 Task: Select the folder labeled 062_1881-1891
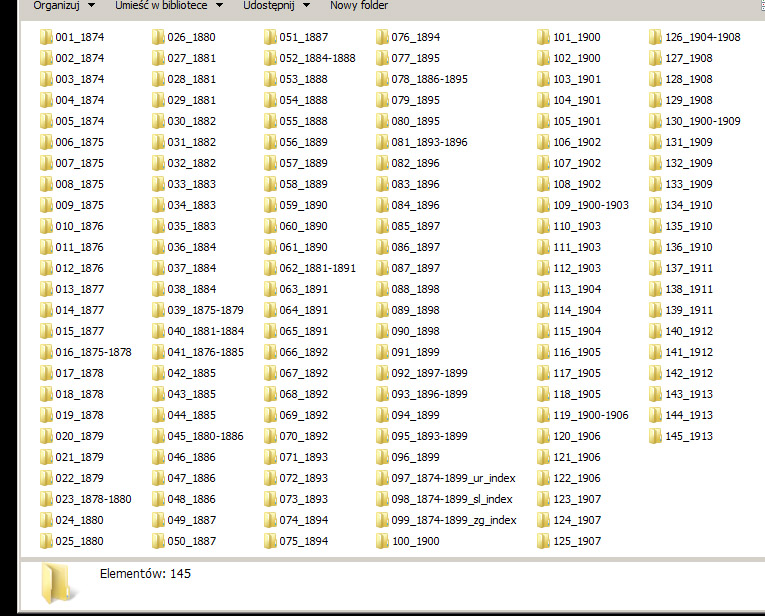point(317,268)
